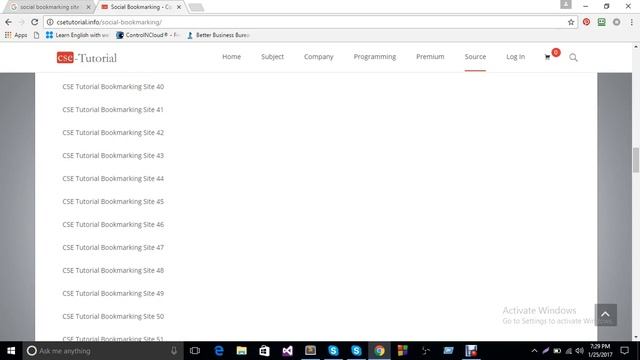Show hidden system tray icons

click(534, 351)
